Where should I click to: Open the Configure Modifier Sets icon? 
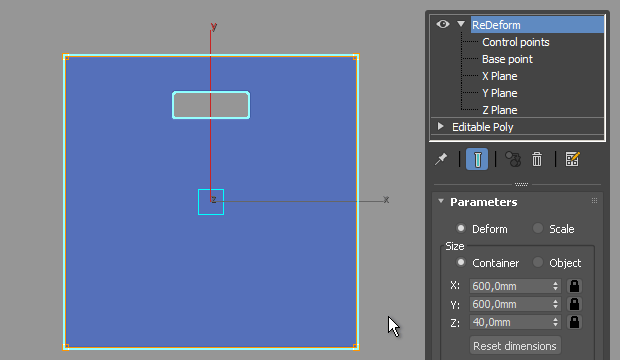(572, 159)
